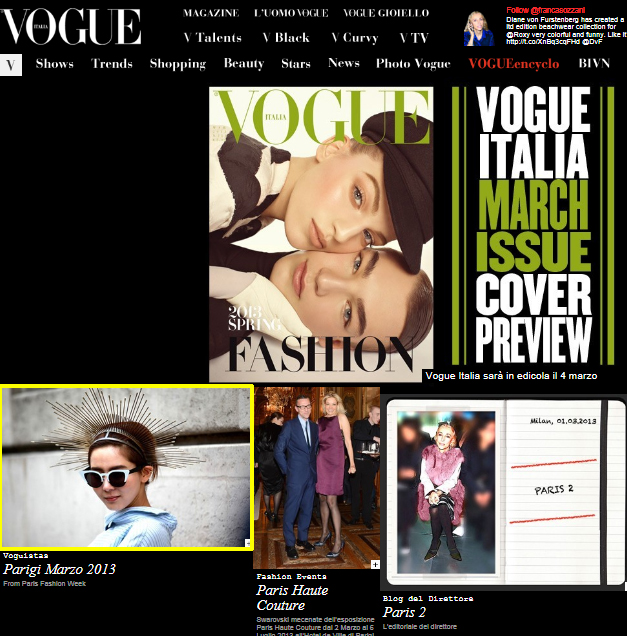Click the Fashion Events category label
The width and height of the screenshot is (627, 636).
pyautogui.click(x=291, y=576)
